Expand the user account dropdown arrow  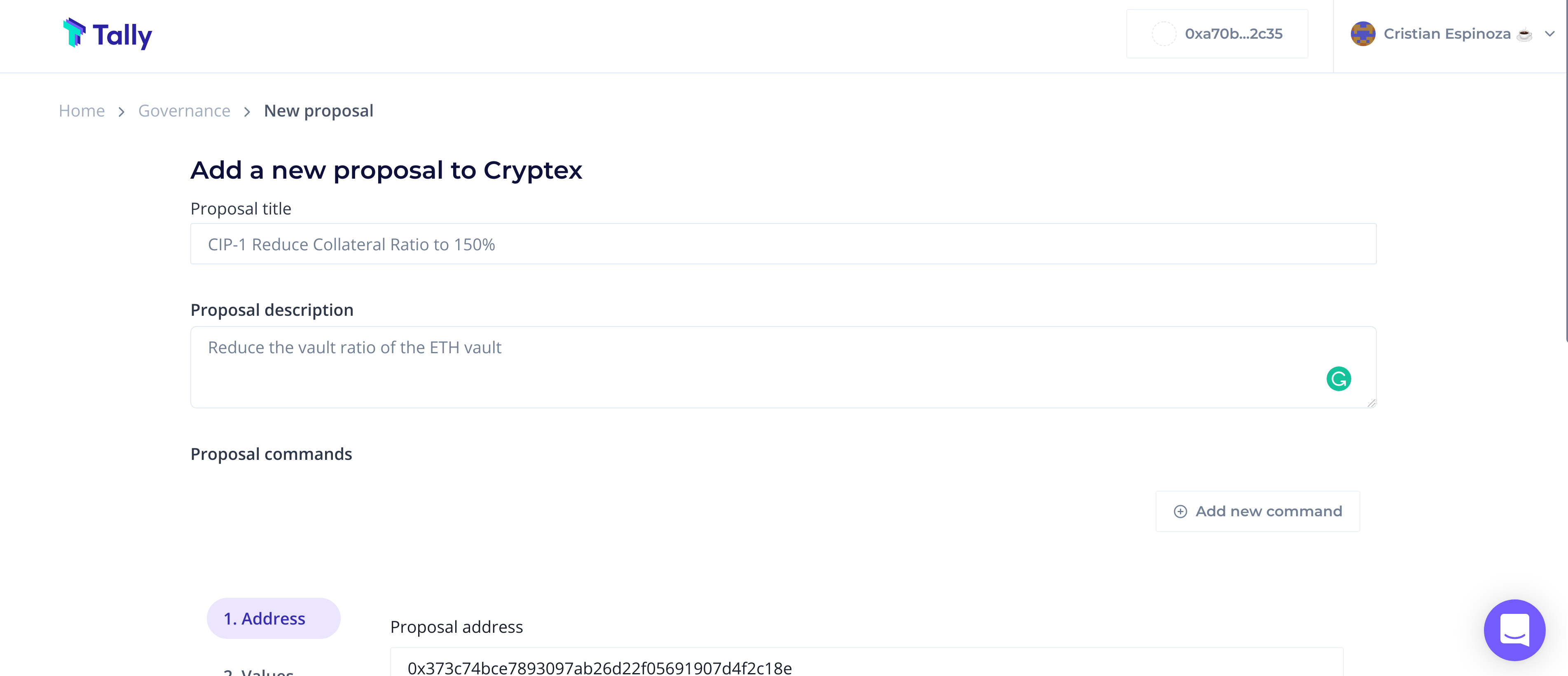pyautogui.click(x=1550, y=34)
